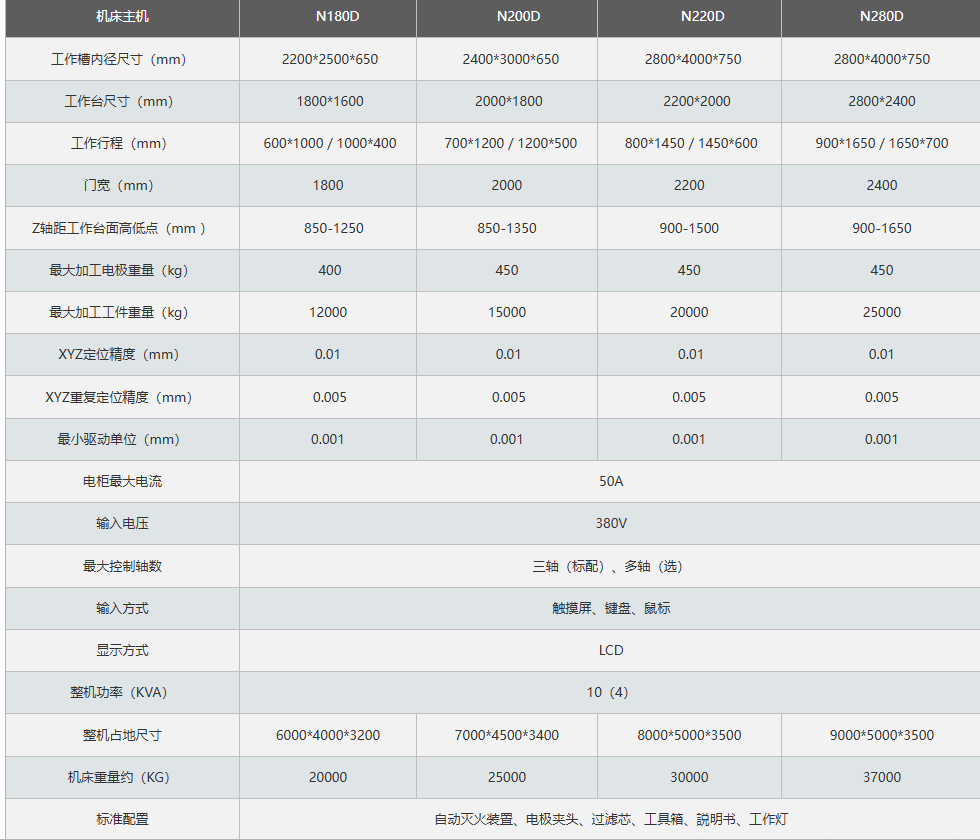The image size is (980, 840).
Task: Select the 最大加工工件重量 (kg) label
Action: coord(119,312)
